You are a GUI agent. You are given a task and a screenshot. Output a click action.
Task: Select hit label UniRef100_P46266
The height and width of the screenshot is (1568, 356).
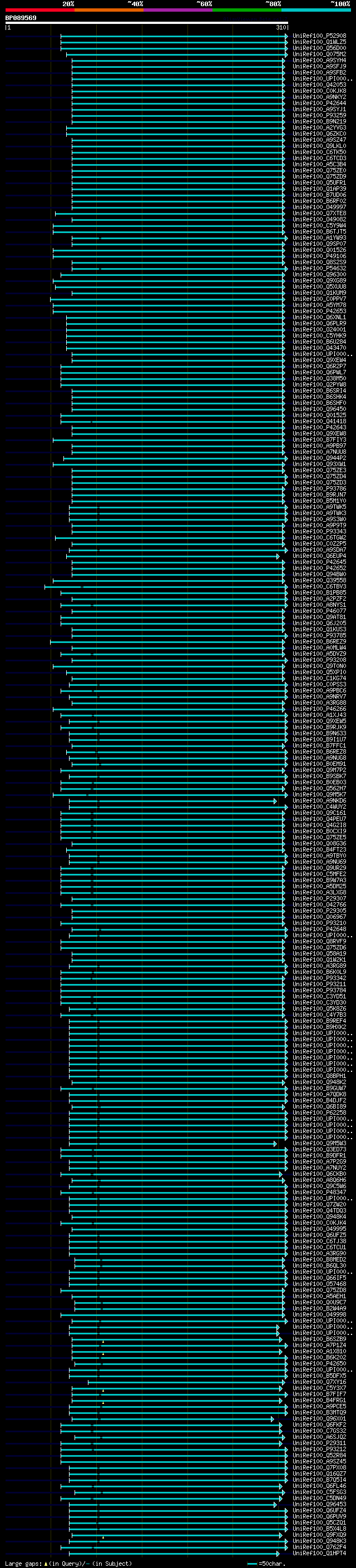click(319, 709)
